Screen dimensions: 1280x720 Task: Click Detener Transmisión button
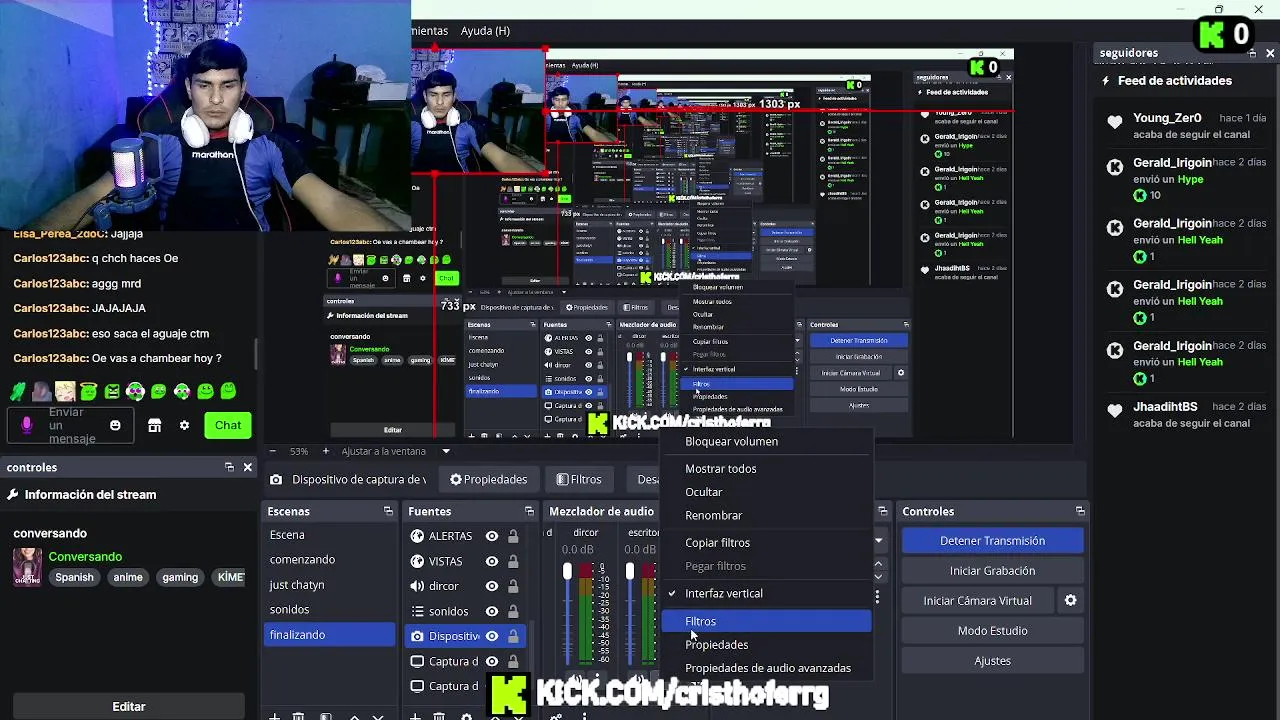pos(992,541)
